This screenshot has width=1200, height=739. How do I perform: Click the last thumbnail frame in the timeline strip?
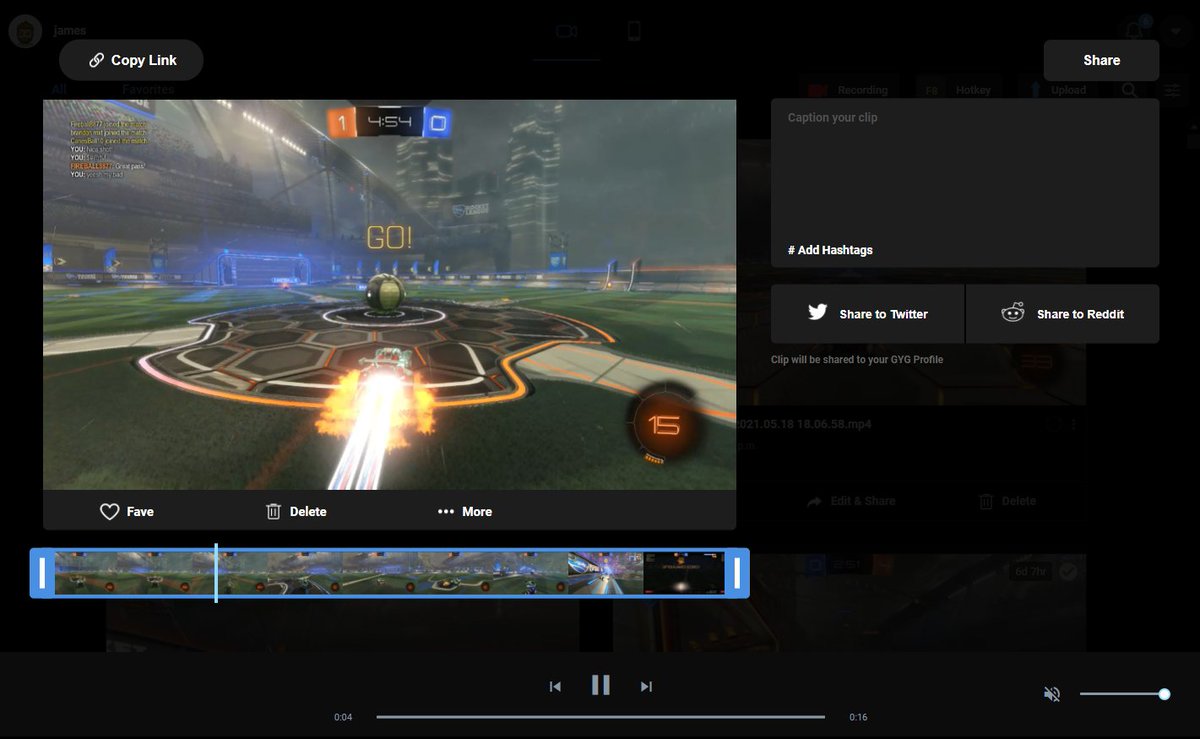[x=684, y=573]
